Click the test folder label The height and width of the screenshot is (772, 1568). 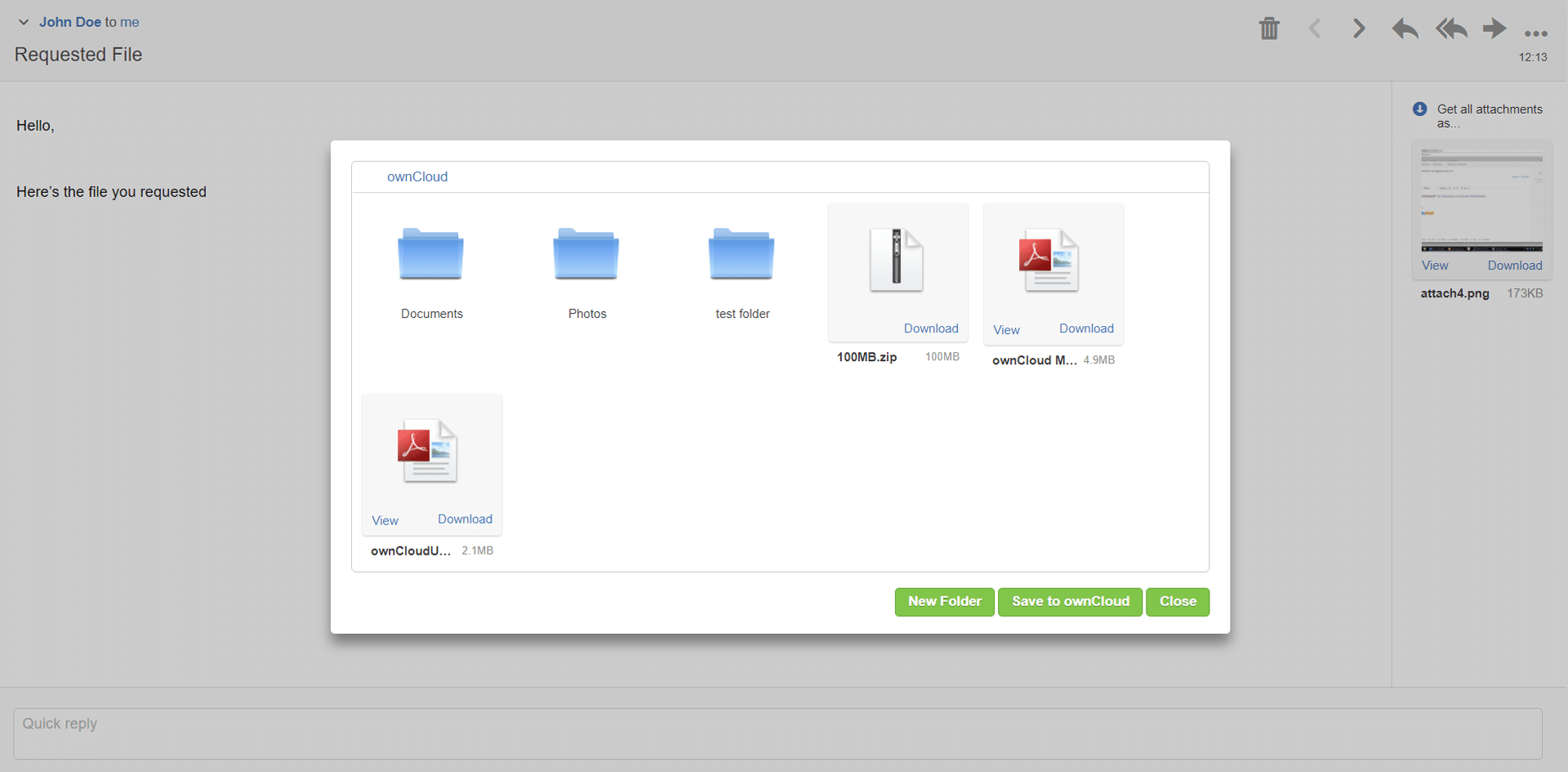pyautogui.click(x=742, y=314)
